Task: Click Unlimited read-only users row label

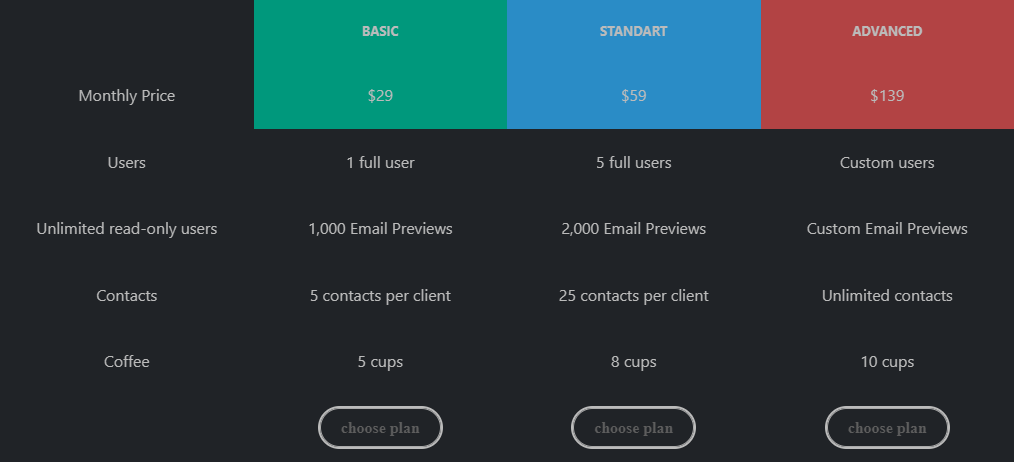Action: pos(127,229)
